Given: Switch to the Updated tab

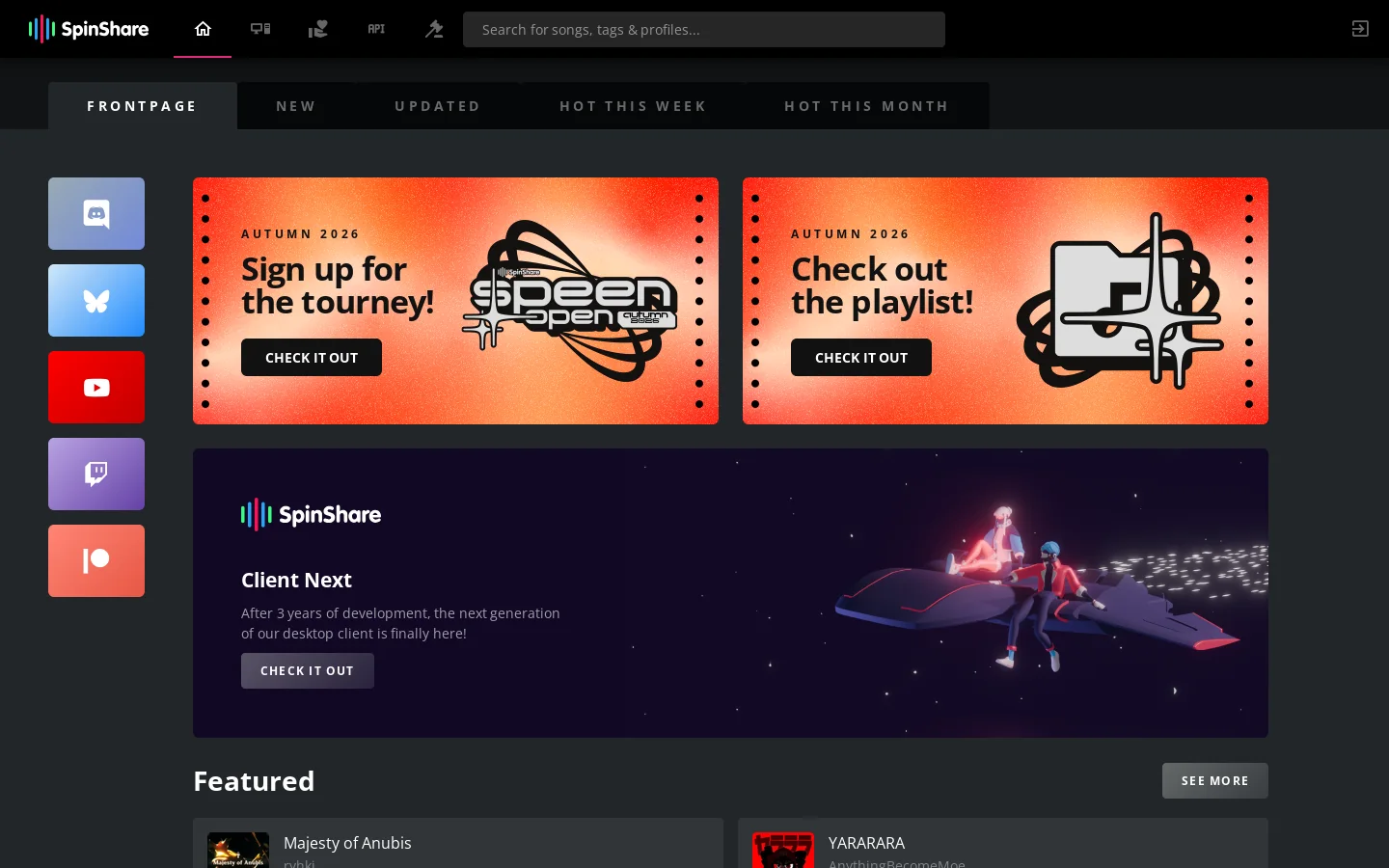Looking at the screenshot, I should tap(438, 106).
